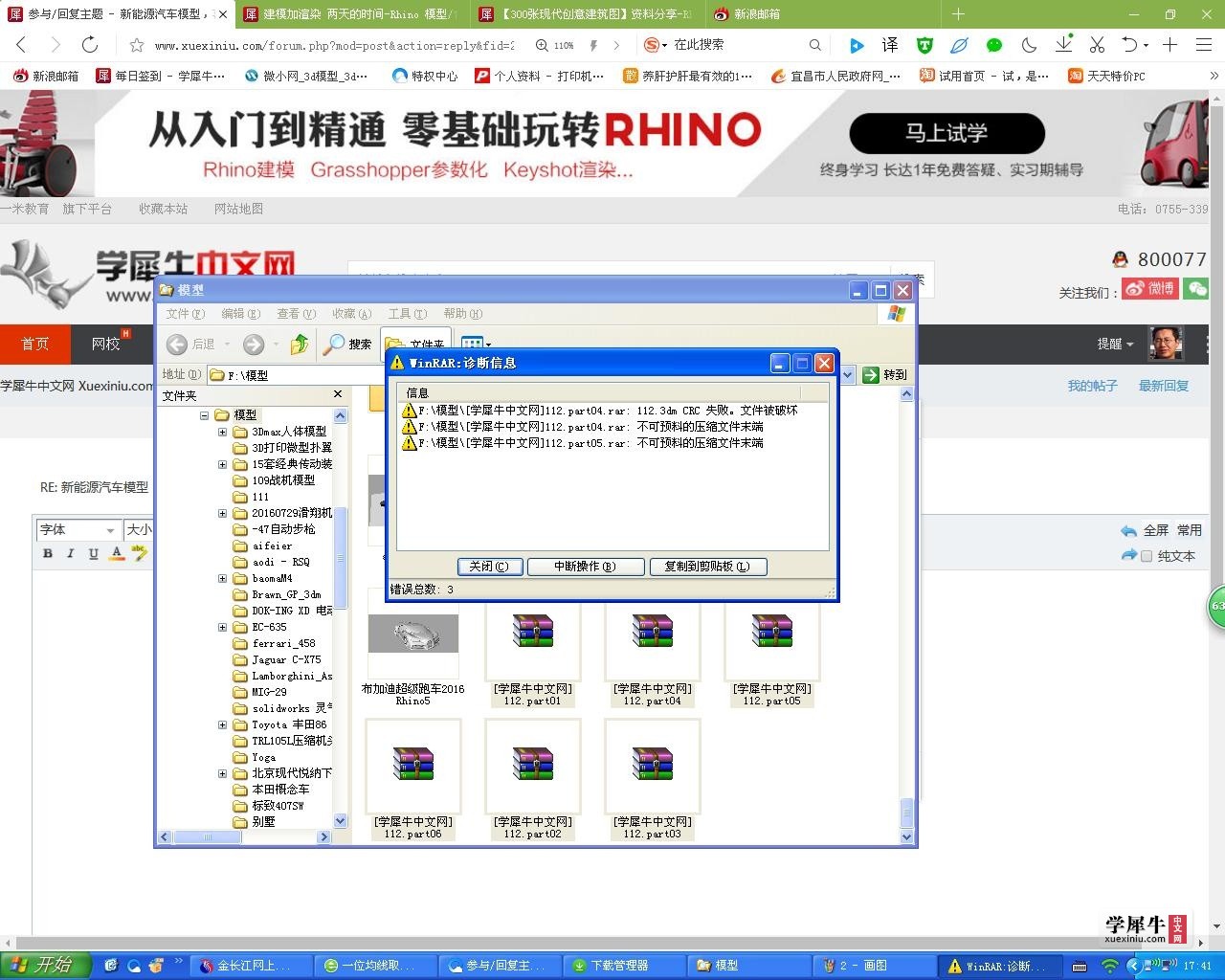
Task: Open Explorer 查看(V) menu
Action: 296,314
